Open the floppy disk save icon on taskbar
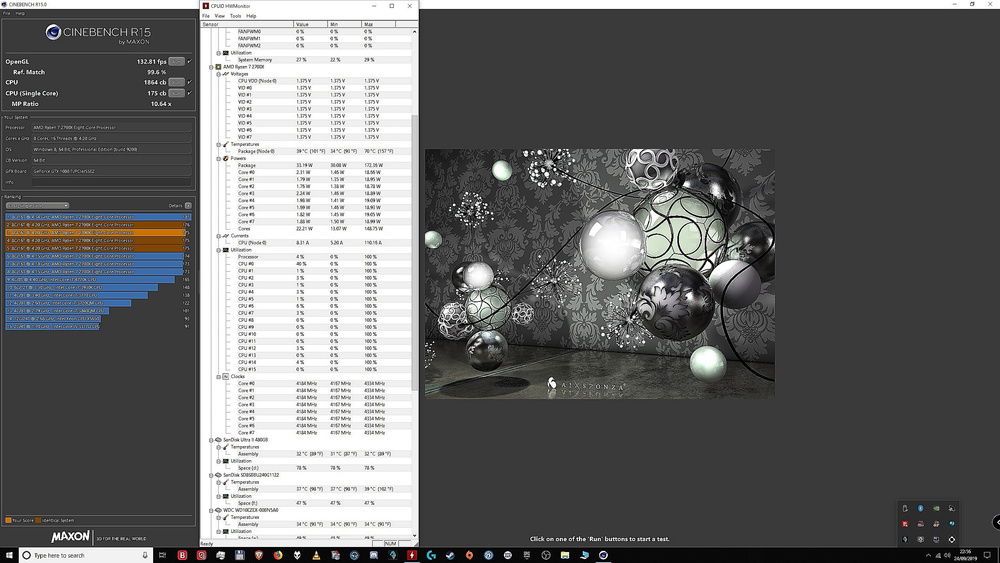The width and height of the screenshot is (1000, 563). click(x=239, y=555)
